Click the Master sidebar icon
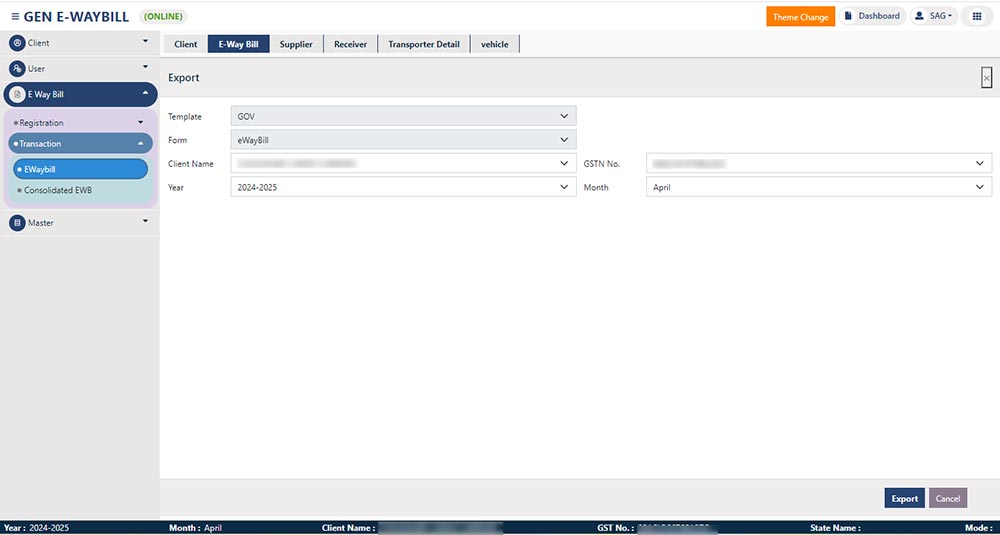Screen dimensions: 1000x535 coord(17,223)
